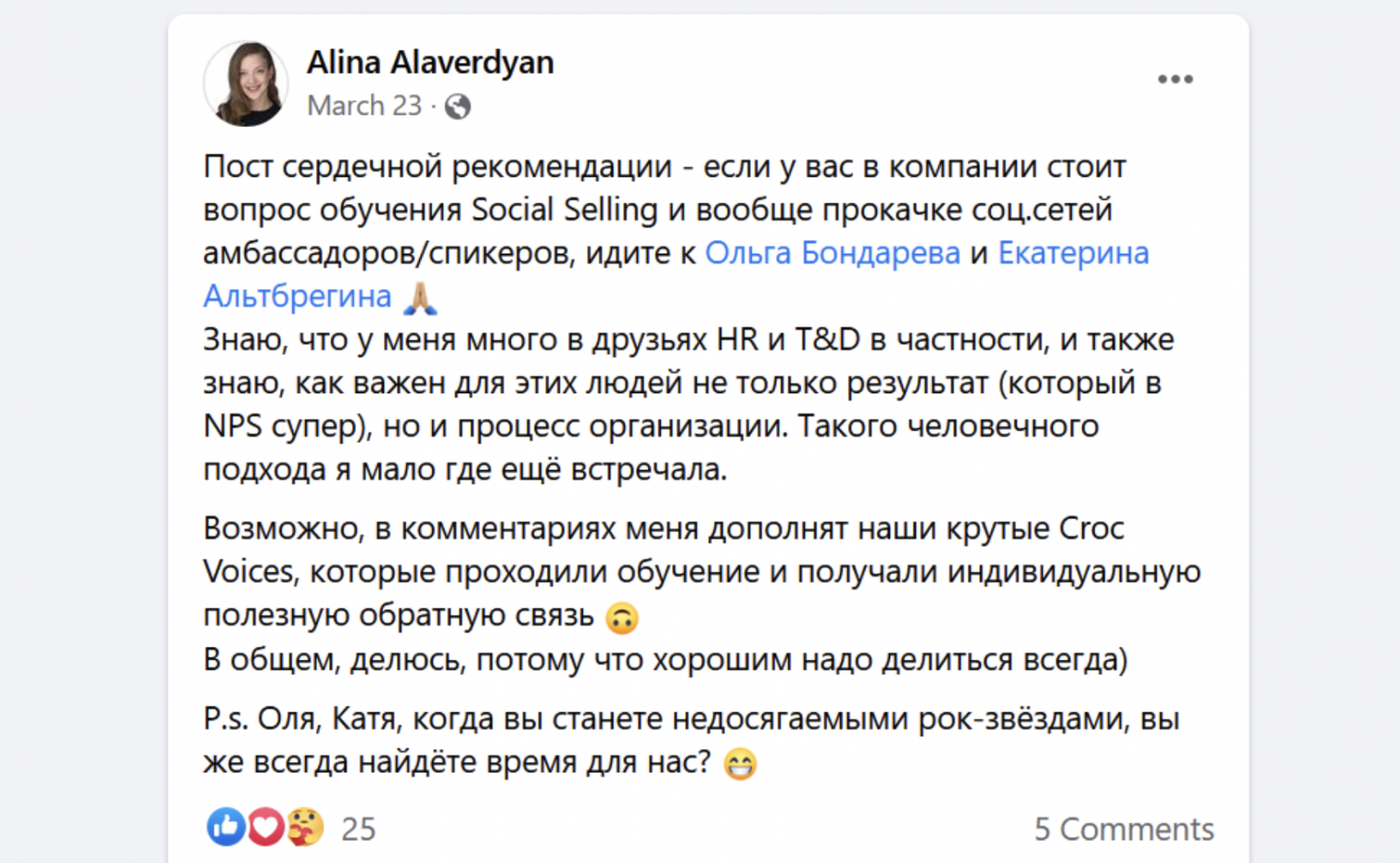Open the 5 Comments link
The width and height of the screenshot is (1400, 863).
pyautogui.click(x=1123, y=829)
